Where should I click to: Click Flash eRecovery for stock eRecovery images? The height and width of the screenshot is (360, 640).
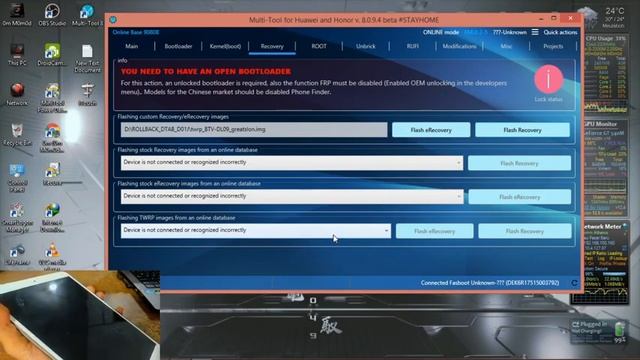click(520, 197)
